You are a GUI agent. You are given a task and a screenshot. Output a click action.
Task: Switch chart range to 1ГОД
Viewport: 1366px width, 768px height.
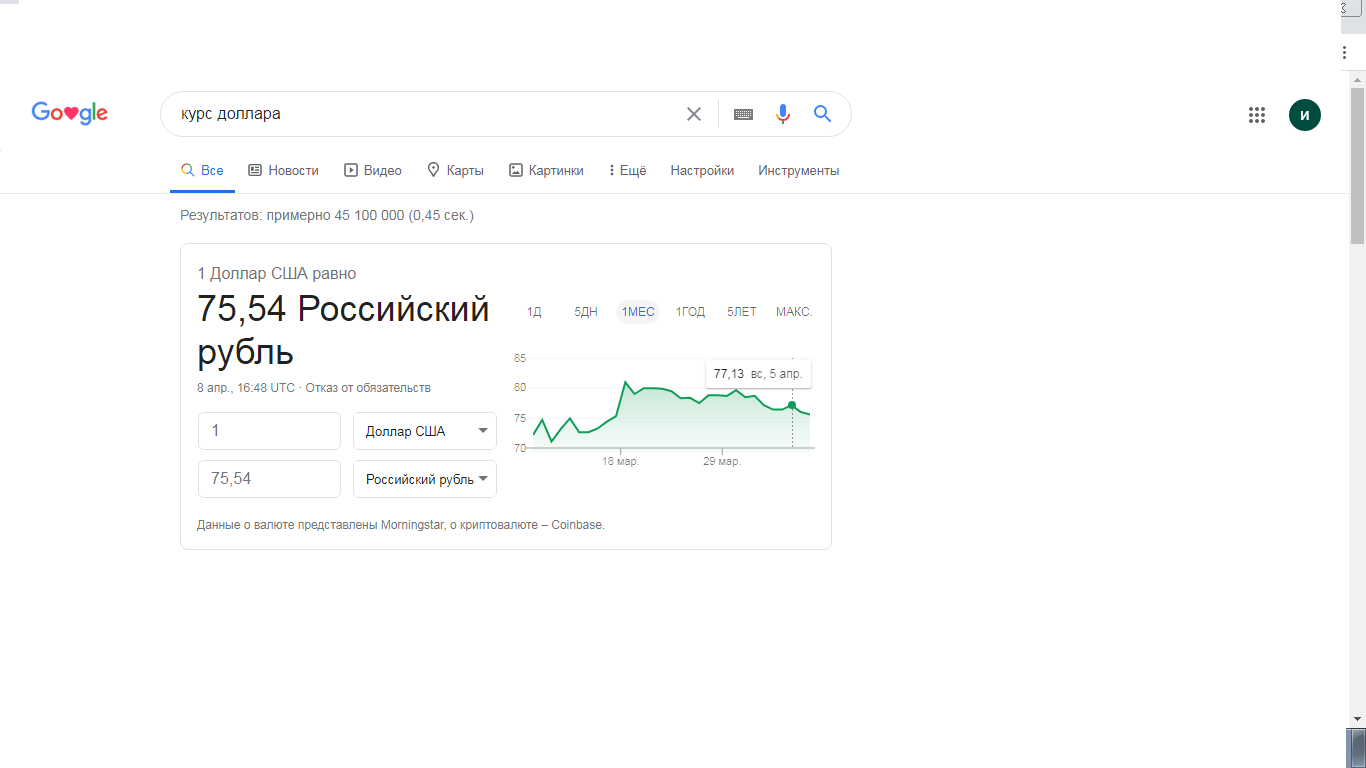(x=690, y=312)
